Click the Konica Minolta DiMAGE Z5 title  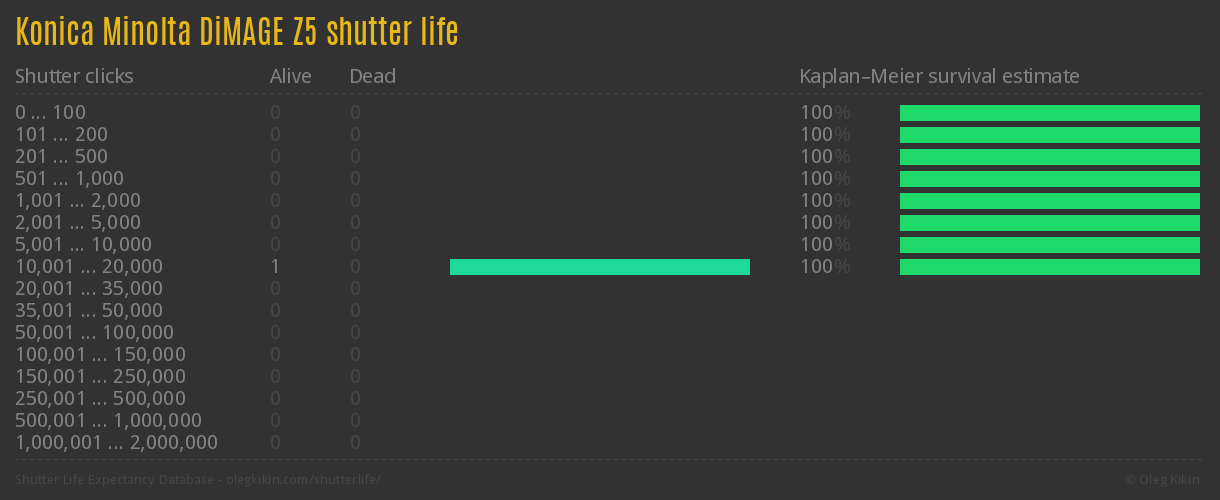tap(237, 33)
